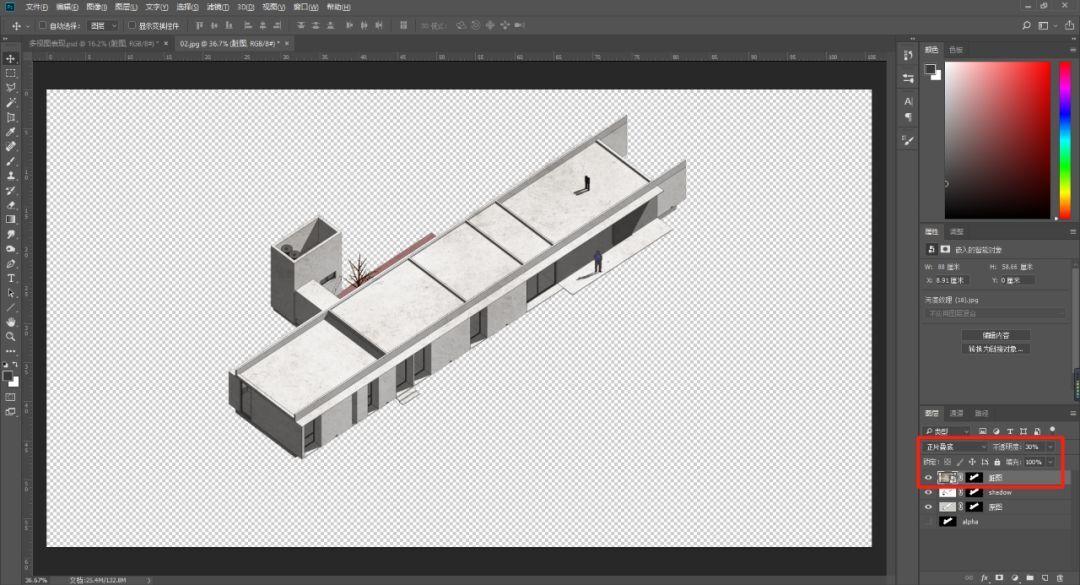Open auto-select 图层 dropdown in options bar

tap(103, 25)
